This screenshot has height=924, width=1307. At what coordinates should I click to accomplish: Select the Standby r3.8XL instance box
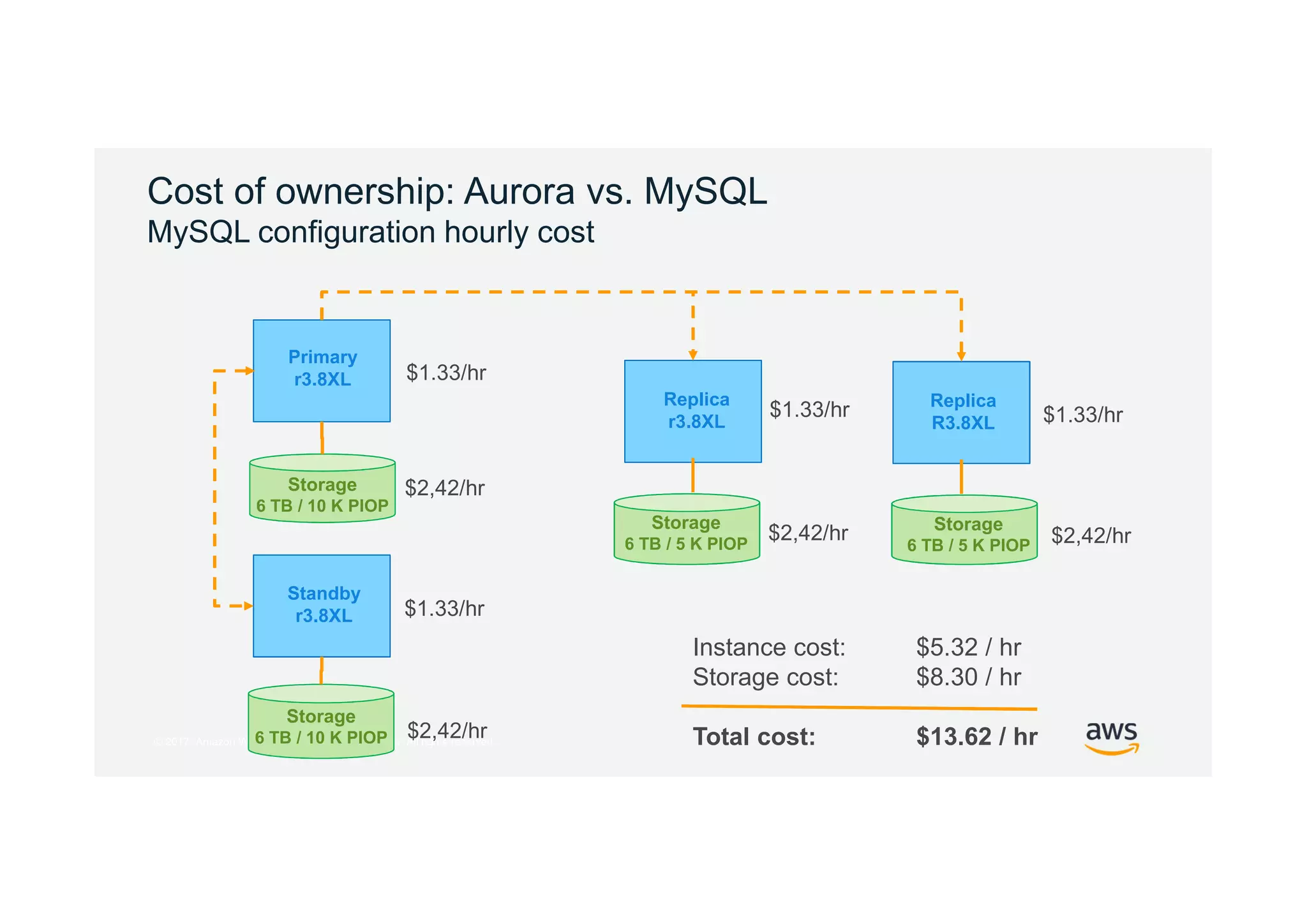coord(322,605)
